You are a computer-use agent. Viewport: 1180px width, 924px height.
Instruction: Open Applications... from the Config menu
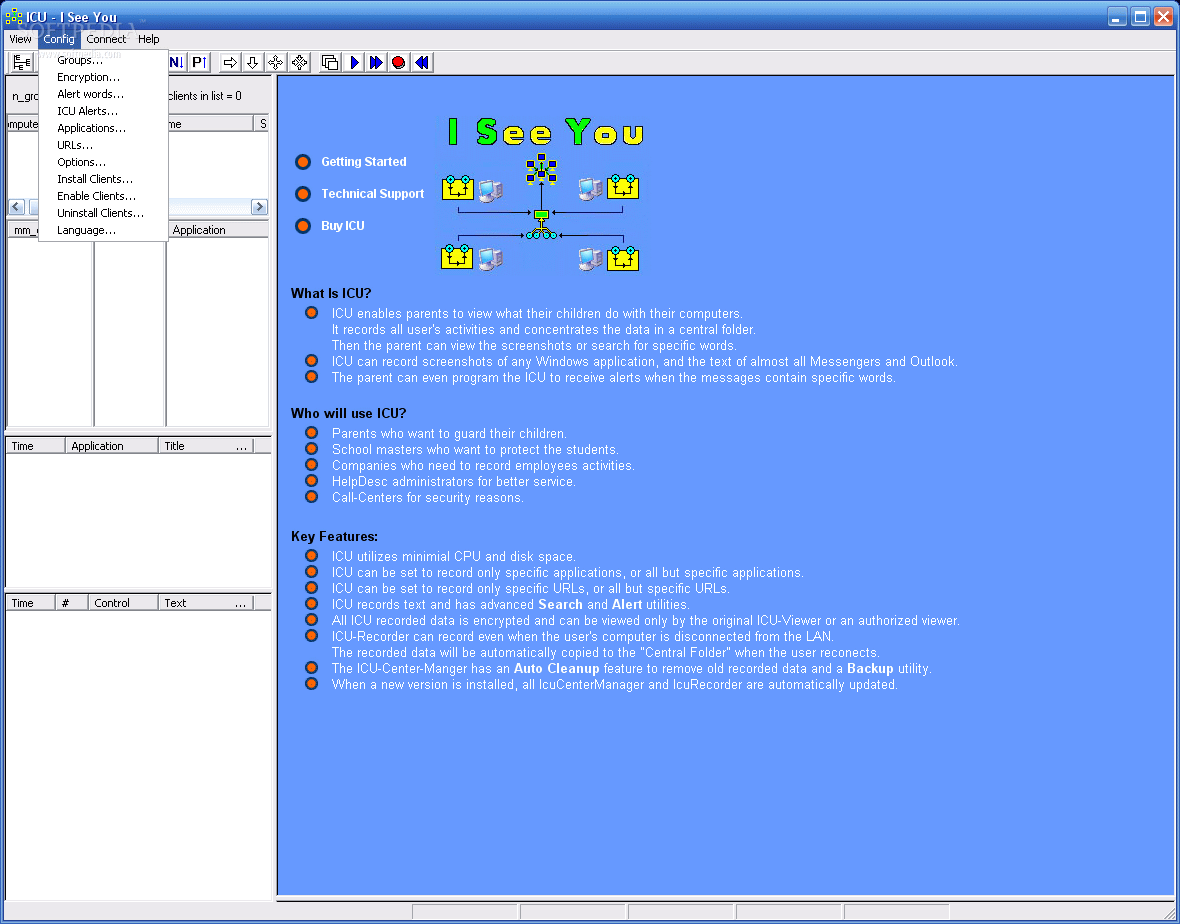[103, 128]
